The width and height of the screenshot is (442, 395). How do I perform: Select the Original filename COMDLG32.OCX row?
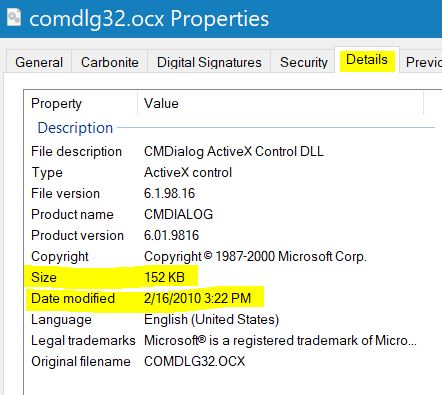coord(230,362)
